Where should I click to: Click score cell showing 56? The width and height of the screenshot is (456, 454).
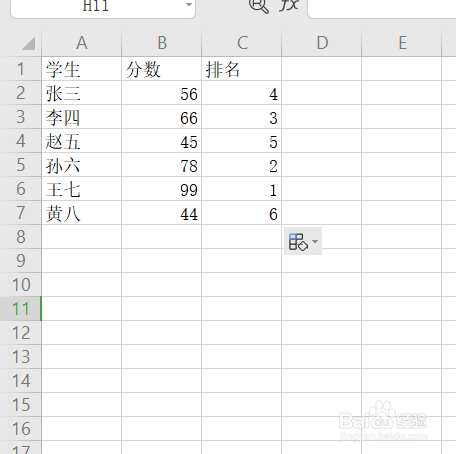[x=162, y=93]
